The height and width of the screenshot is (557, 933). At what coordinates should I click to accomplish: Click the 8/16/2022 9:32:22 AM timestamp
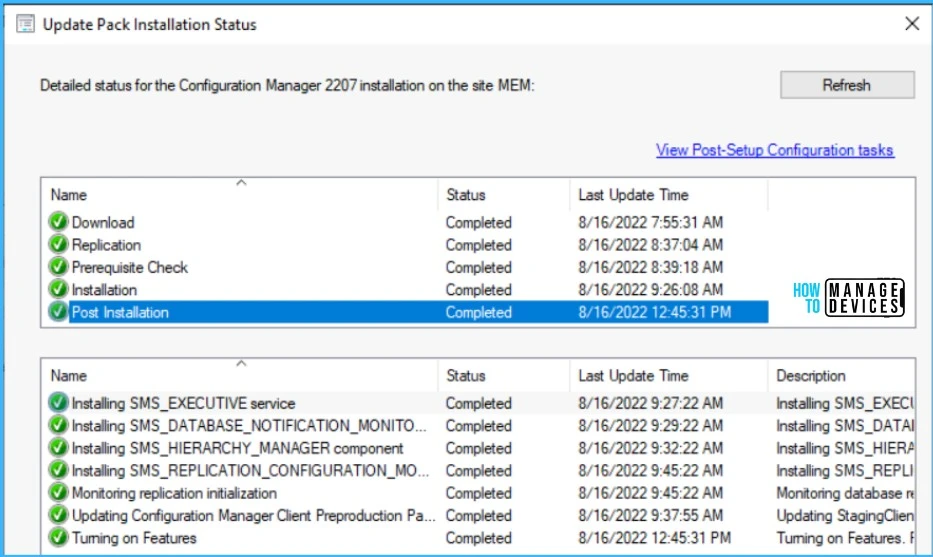650,448
